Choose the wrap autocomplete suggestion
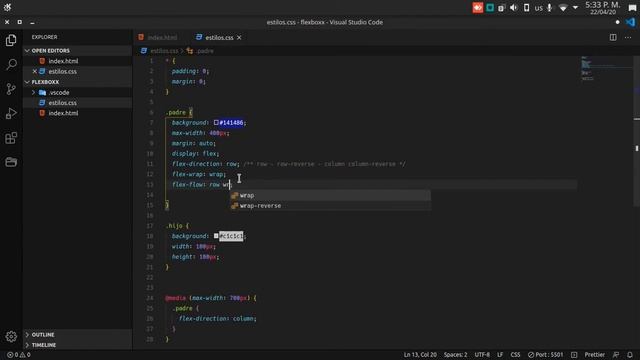640x360 pixels. point(330,196)
